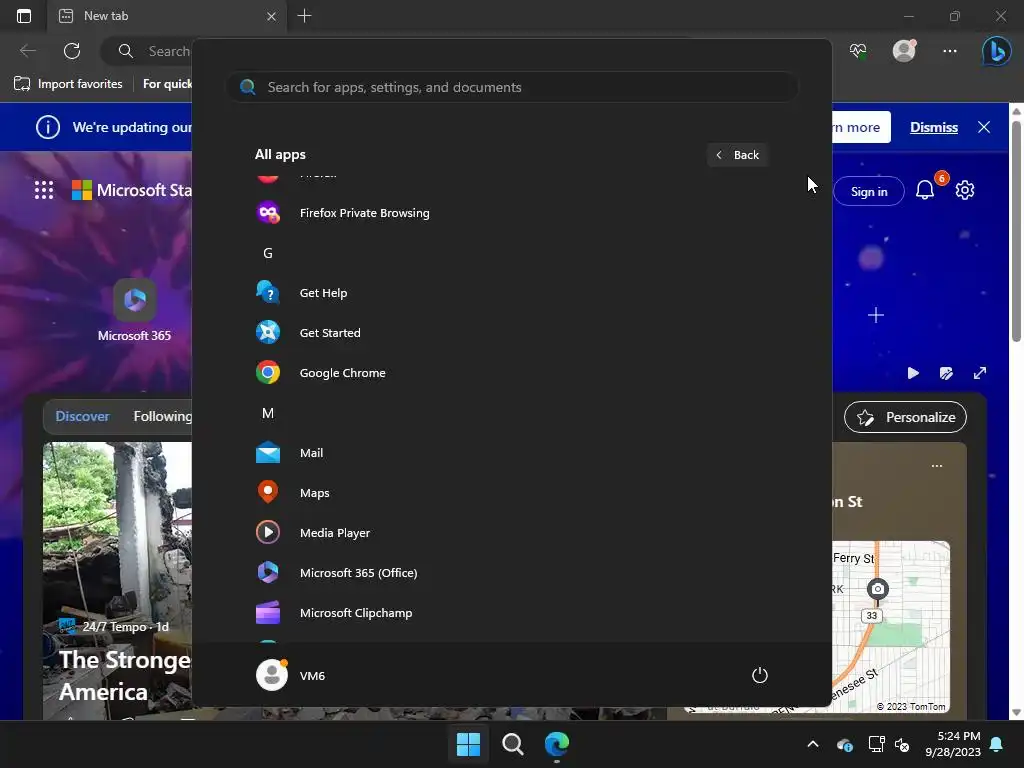Viewport: 1024px width, 768px height.
Task: Click Import favorites in Edge
Action: pyautogui.click(x=69, y=84)
